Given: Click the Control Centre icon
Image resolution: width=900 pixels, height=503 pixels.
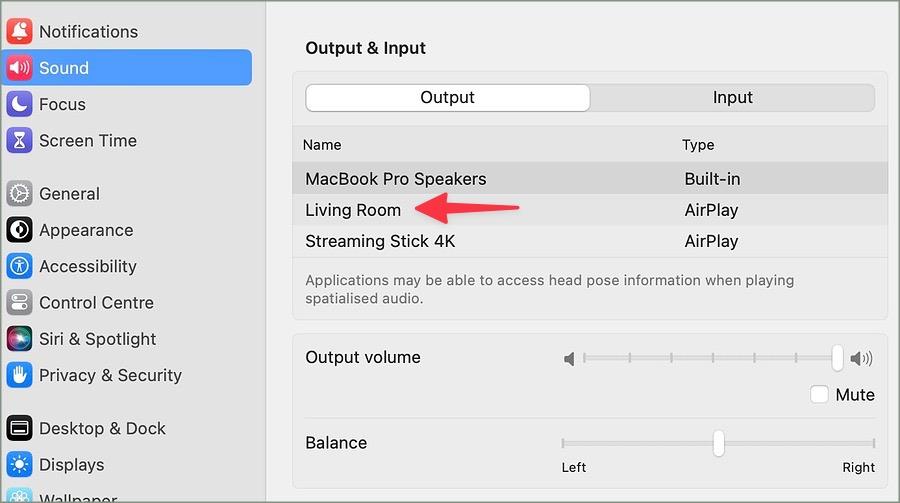Looking at the screenshot, I should click(20, 302).
